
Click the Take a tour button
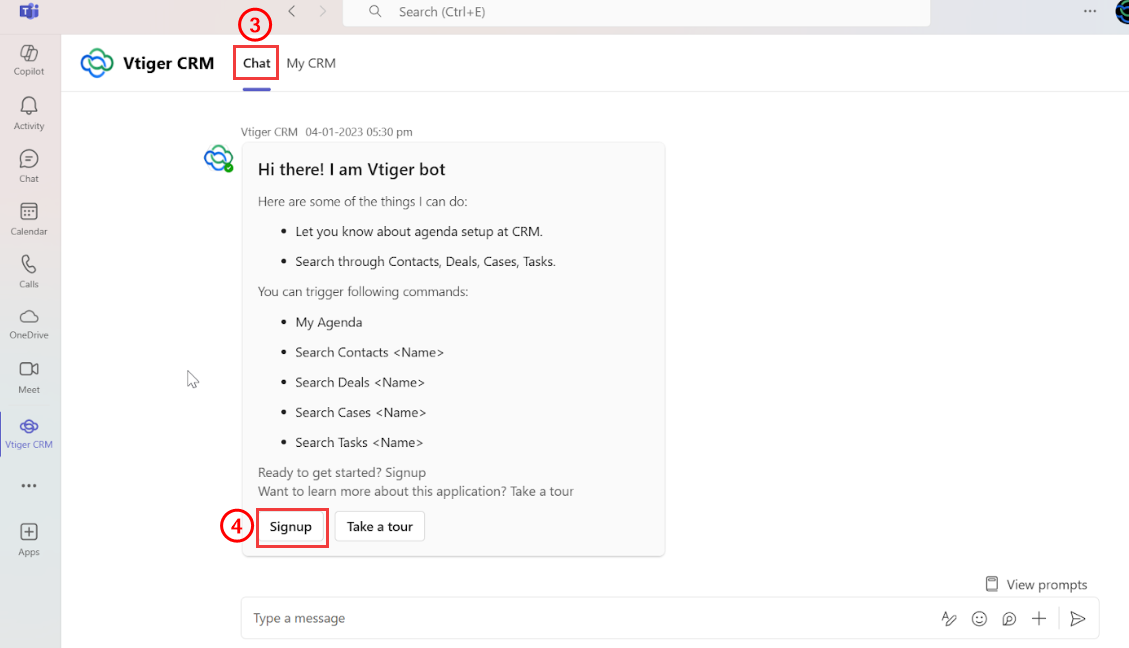coord(379,526)
